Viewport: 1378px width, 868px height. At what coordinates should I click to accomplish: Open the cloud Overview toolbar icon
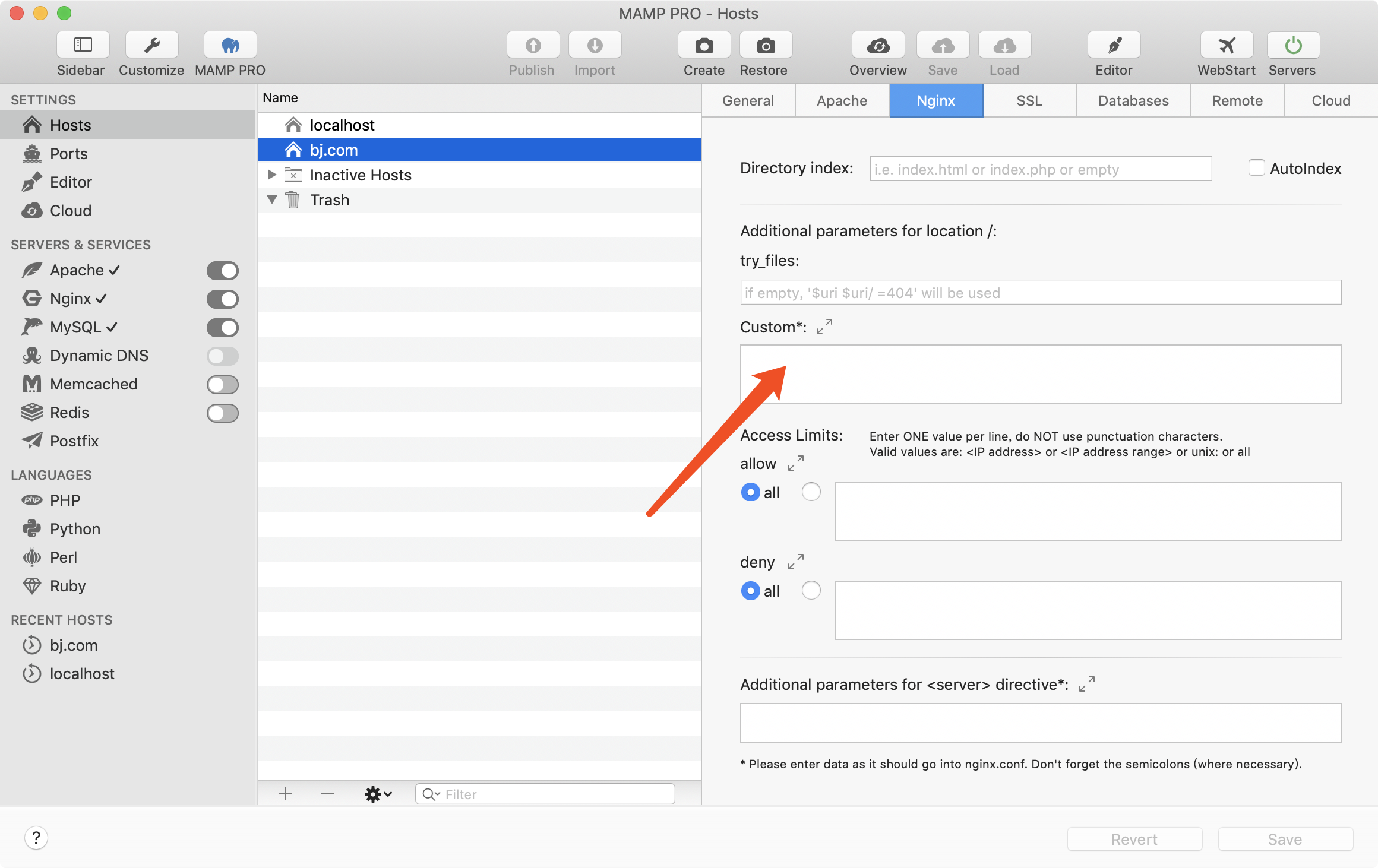click(878, 46)
